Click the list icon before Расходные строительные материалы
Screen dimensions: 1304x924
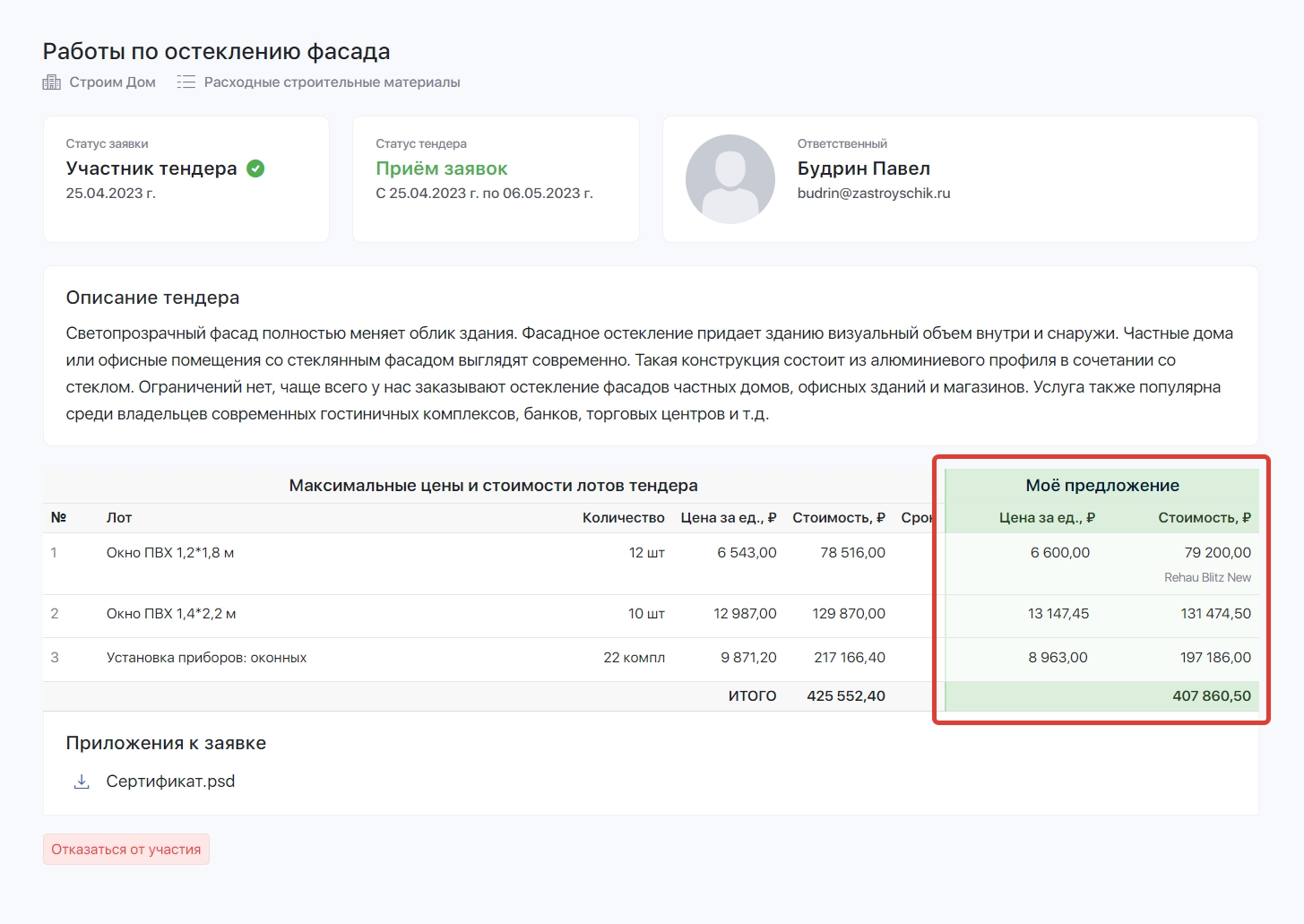(x=186, y=82)
